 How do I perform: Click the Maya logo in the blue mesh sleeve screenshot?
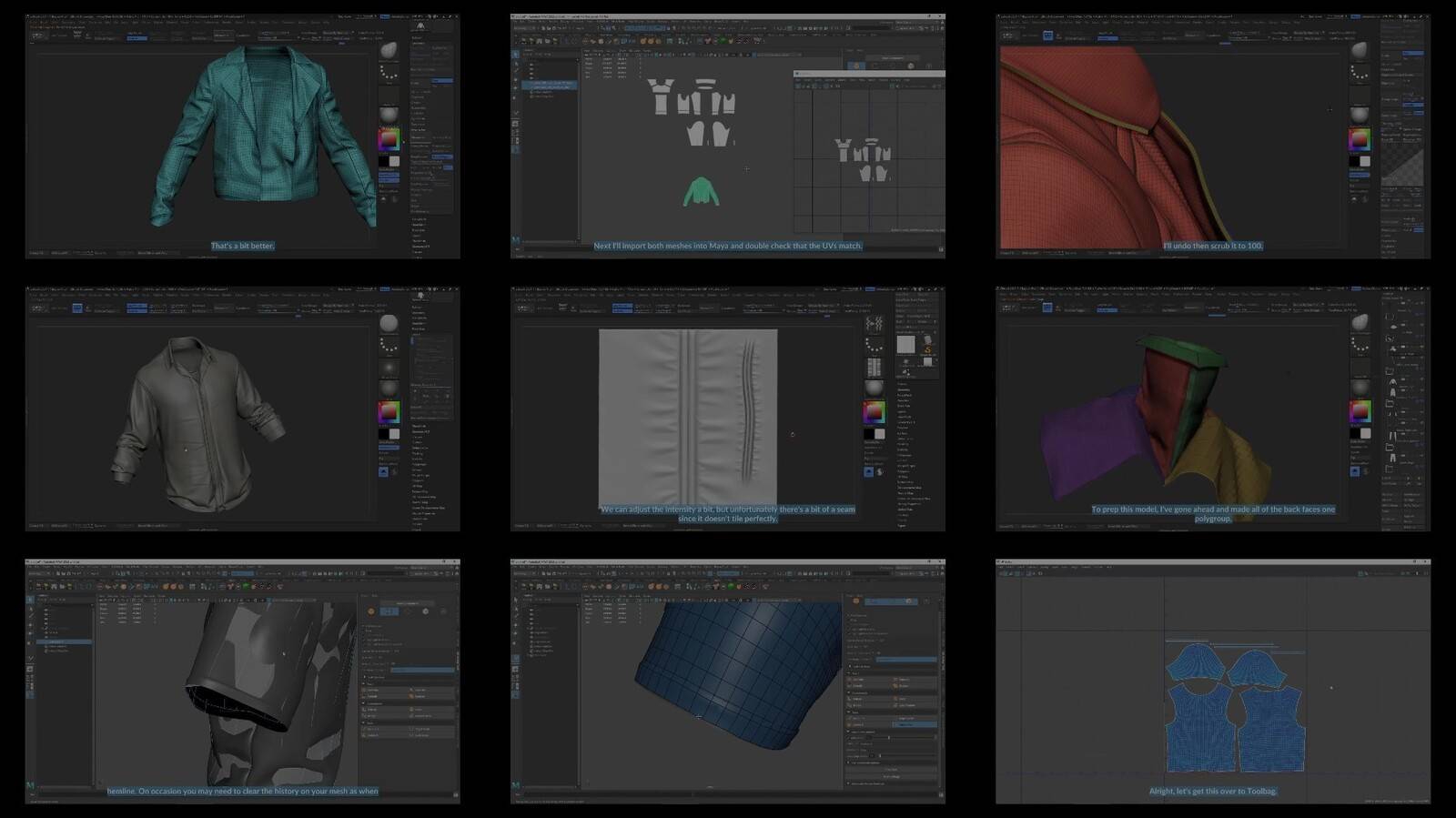click(x=517, y=785)
